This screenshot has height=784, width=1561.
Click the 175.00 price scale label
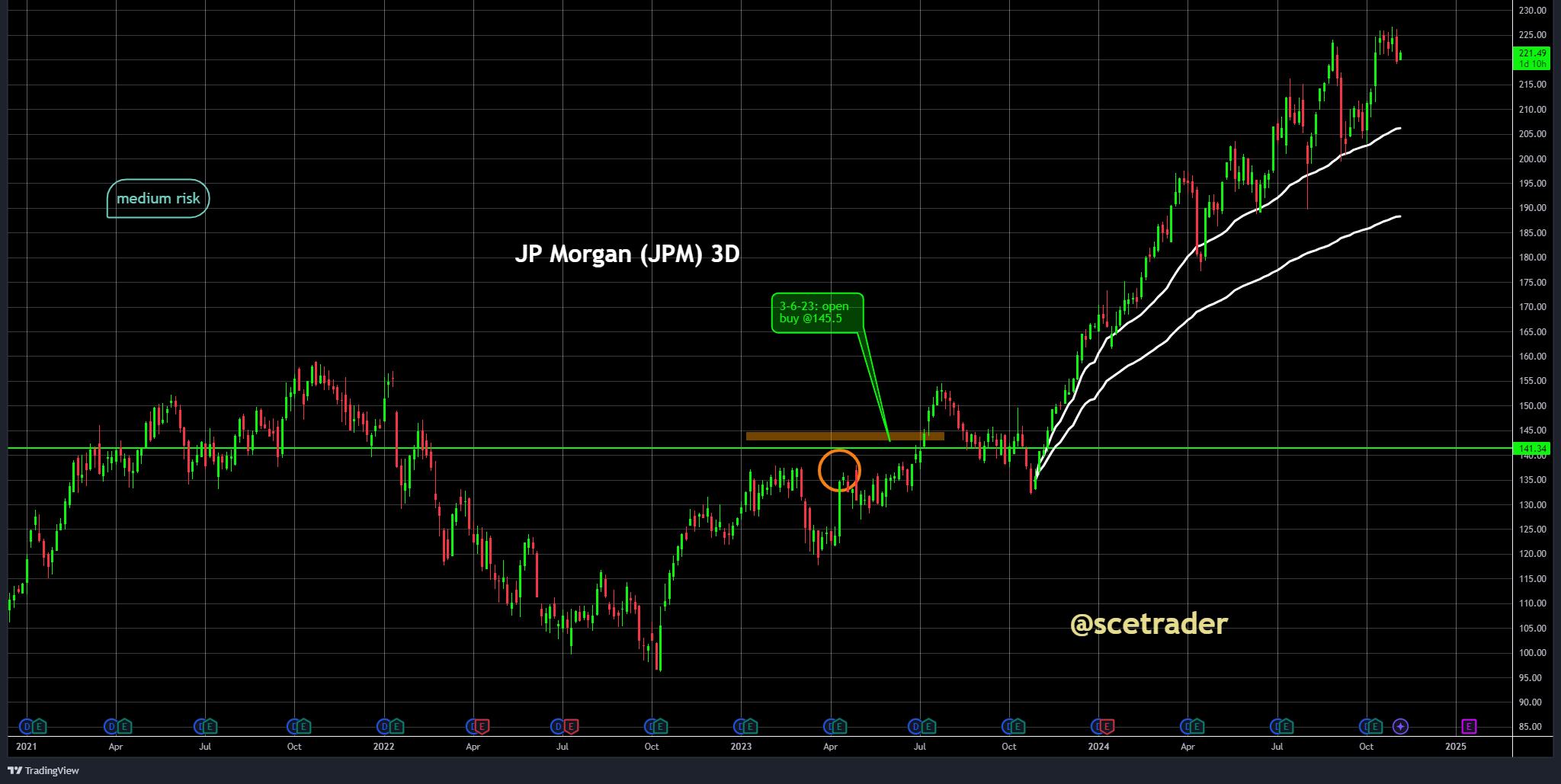click(1532, 283)
